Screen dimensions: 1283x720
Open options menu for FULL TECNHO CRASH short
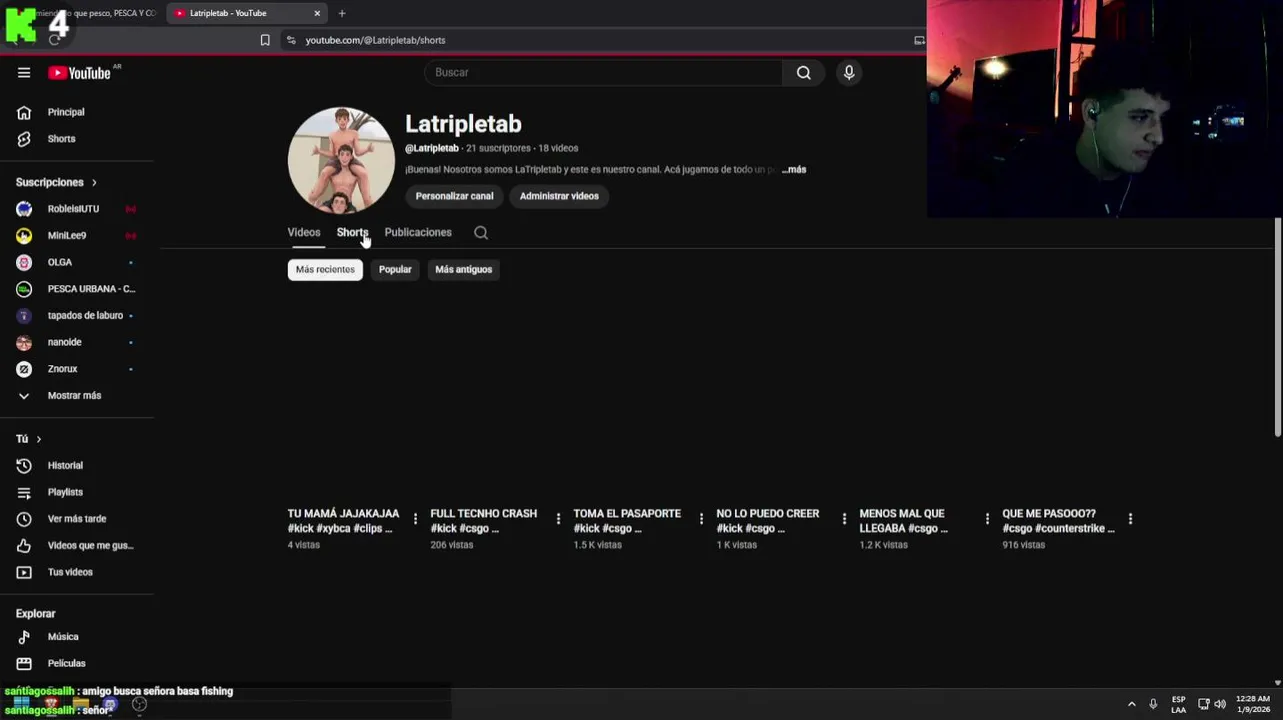pyautogui.click(x=558, y=519)
